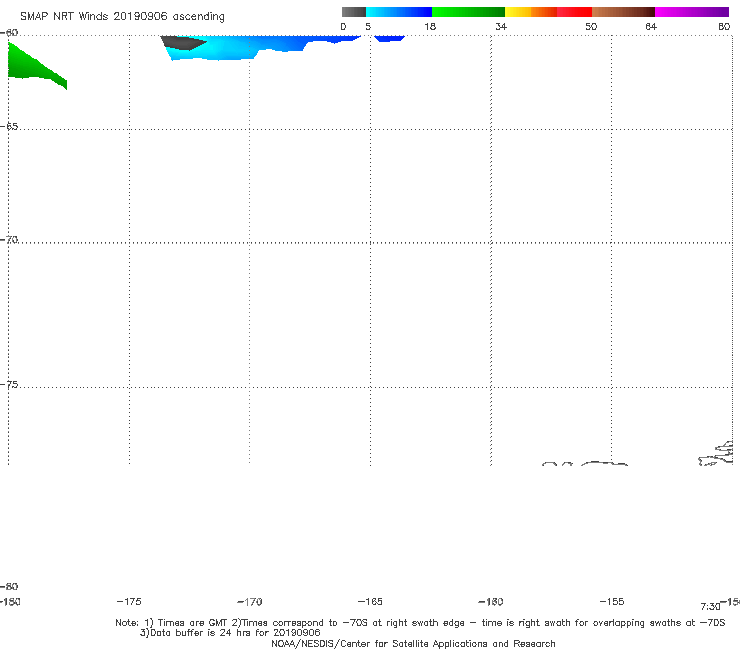Viewport: 740px width, 650px height.
Task: Click the longitude axis label -165
Action: coord(370,601)
